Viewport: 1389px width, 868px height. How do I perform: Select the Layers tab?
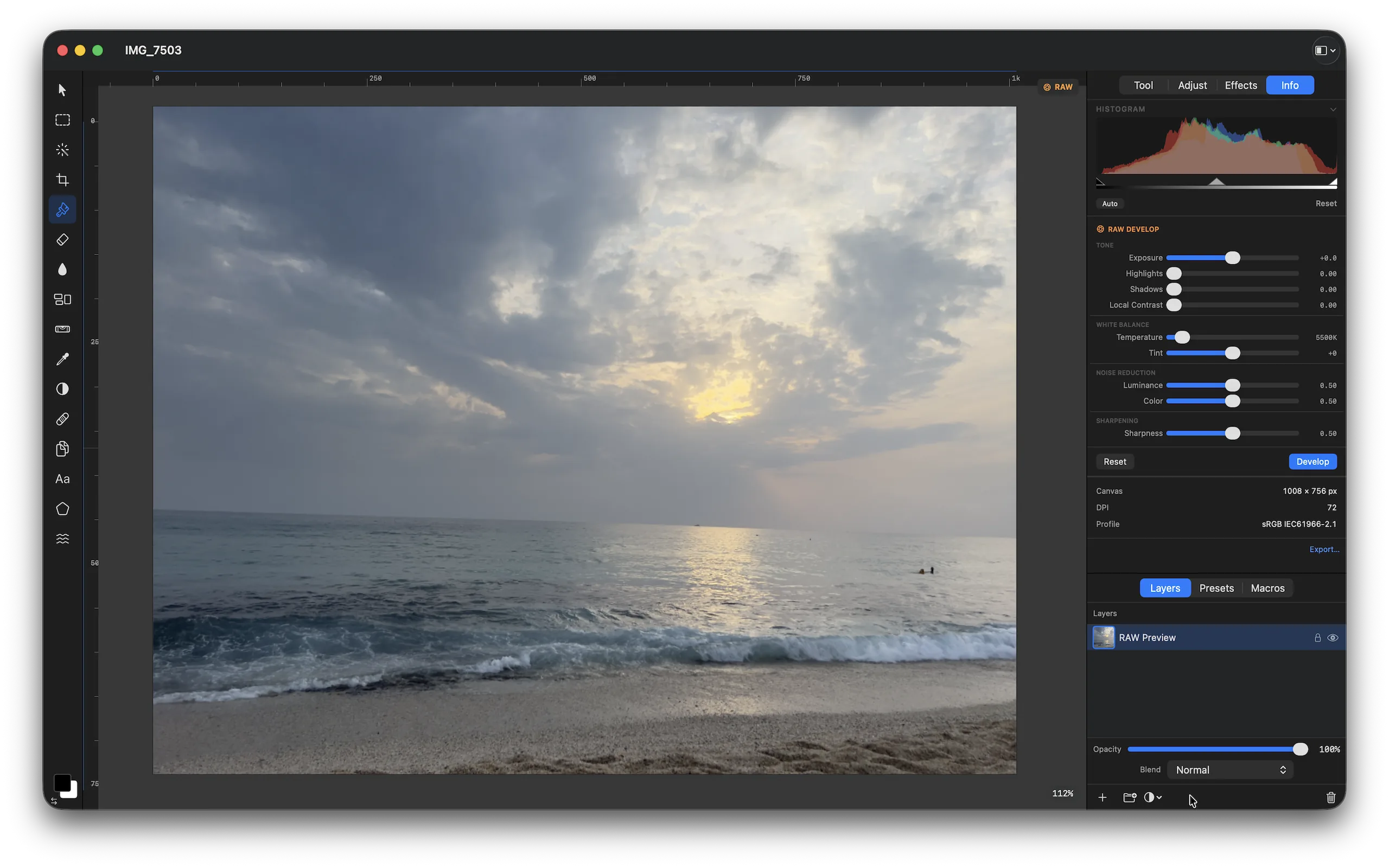(x=1164, y=588)
